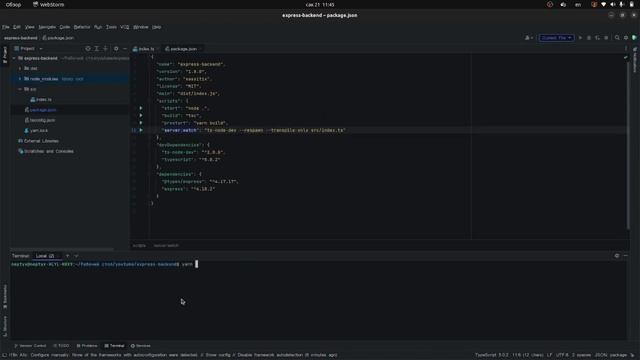The height and width of the screenshot is (360, 640).
Task: Open the Tools menu
Action: (x=111, y=27)
